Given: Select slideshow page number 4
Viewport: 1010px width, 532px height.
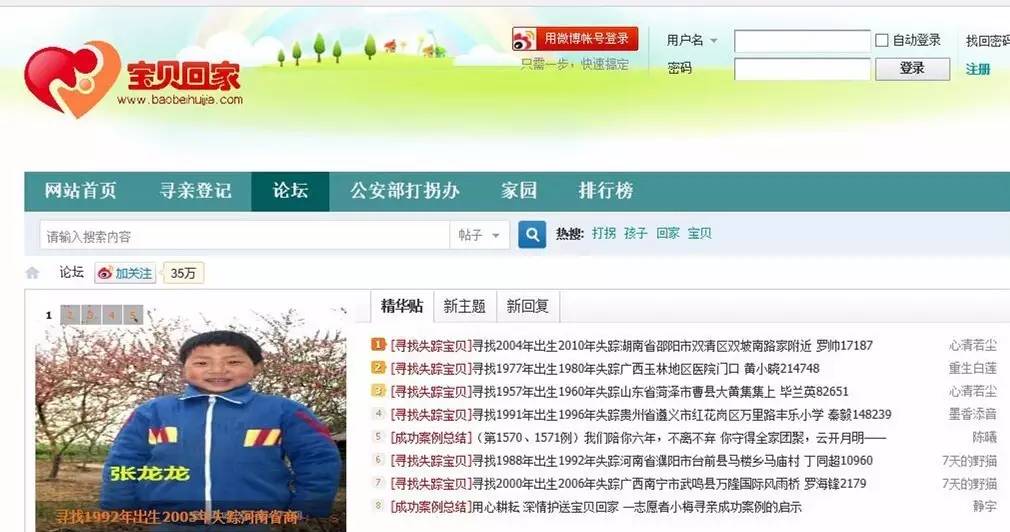Looking at the screenshot, I should point(112,315).
